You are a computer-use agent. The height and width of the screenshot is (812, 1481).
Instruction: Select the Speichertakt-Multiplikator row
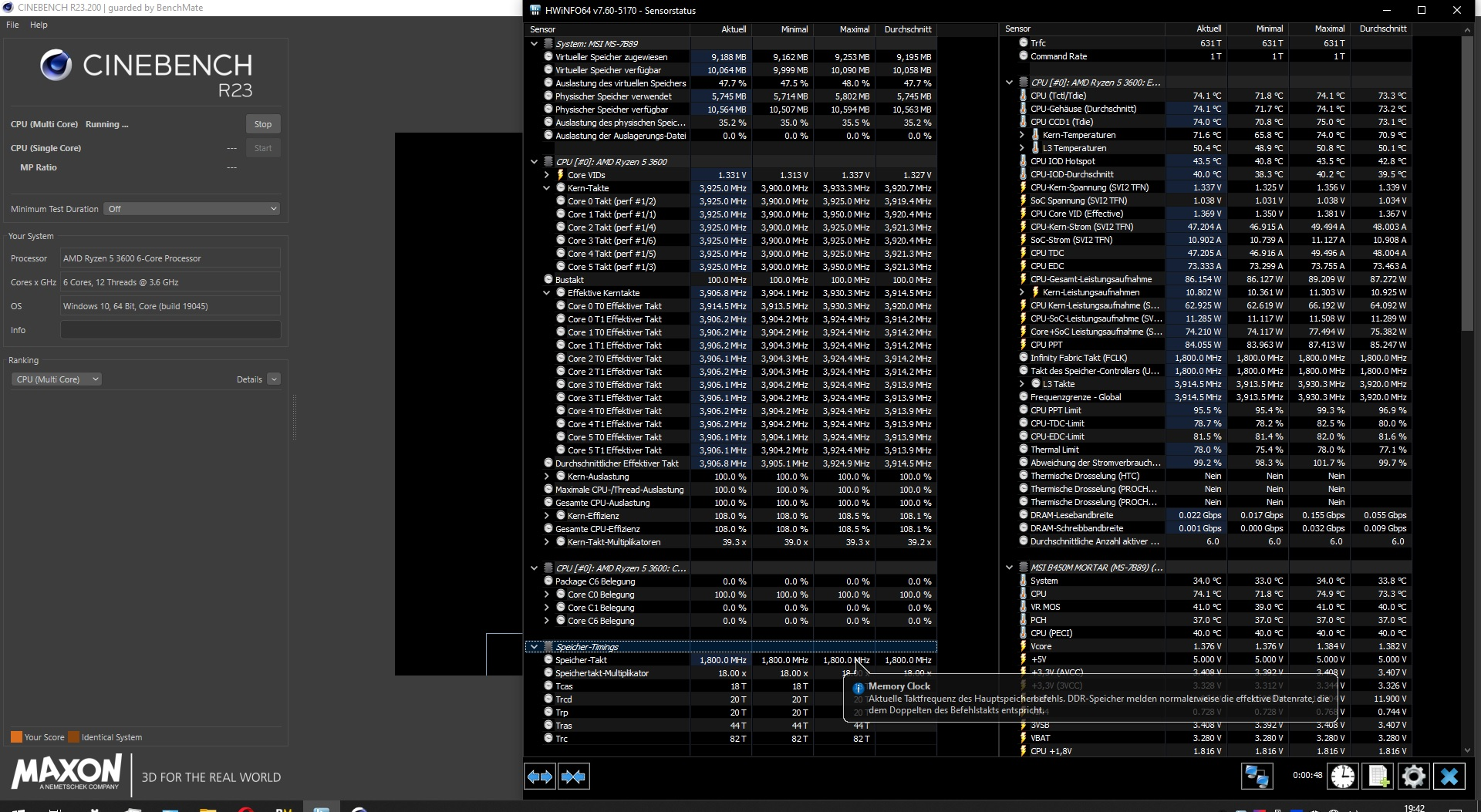731,673
